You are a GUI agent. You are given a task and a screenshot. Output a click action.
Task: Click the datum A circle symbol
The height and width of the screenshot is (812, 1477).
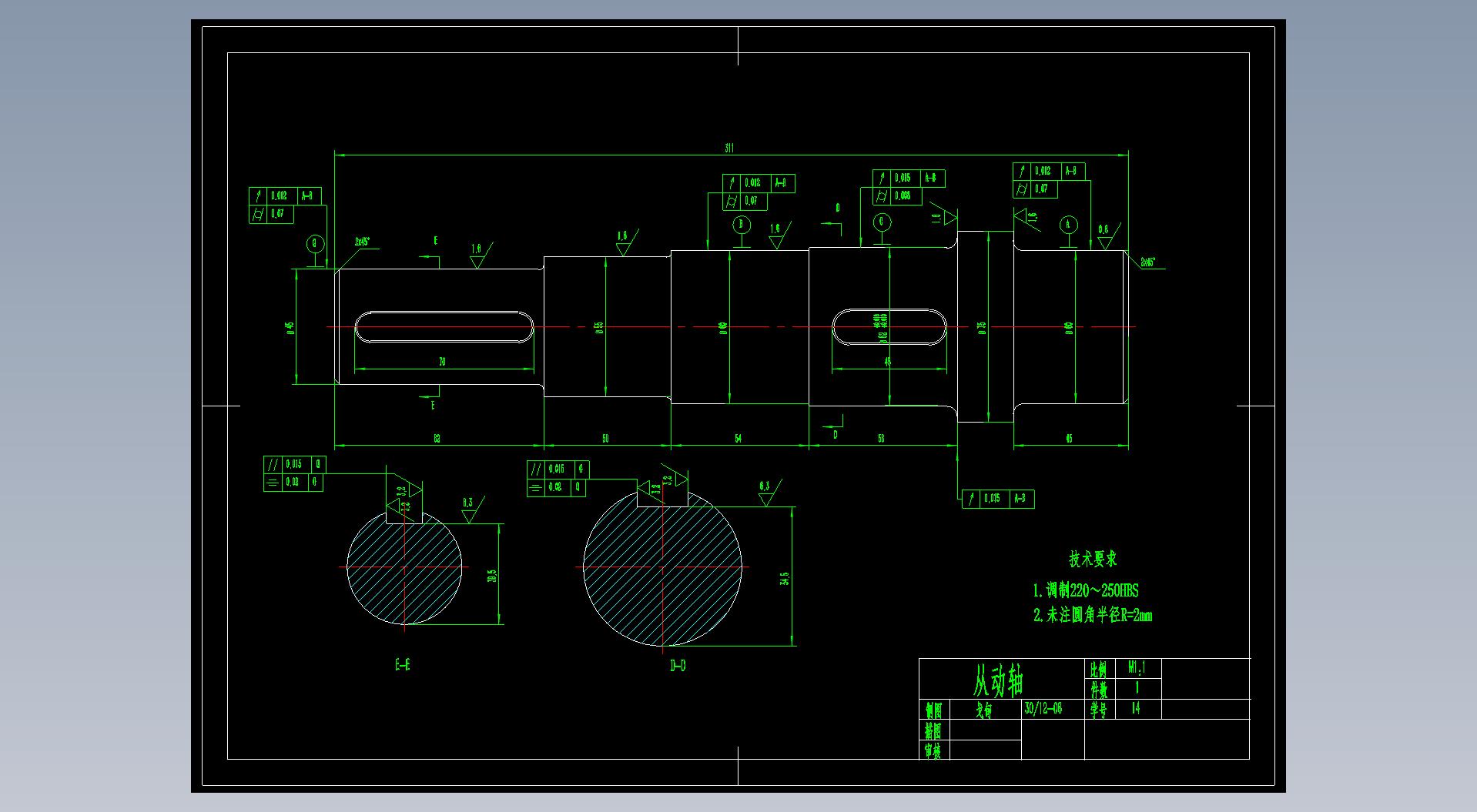click(1068, 225)
